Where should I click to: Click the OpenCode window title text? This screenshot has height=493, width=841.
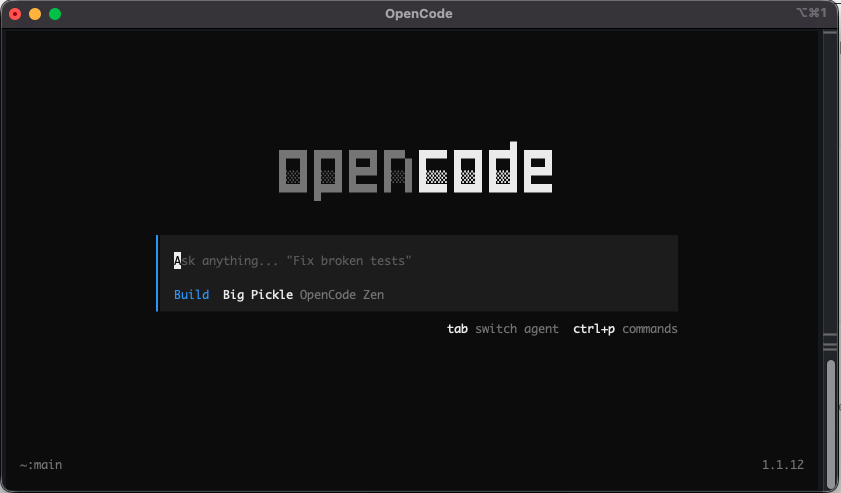pyautogui.click(x=418, y=14)
